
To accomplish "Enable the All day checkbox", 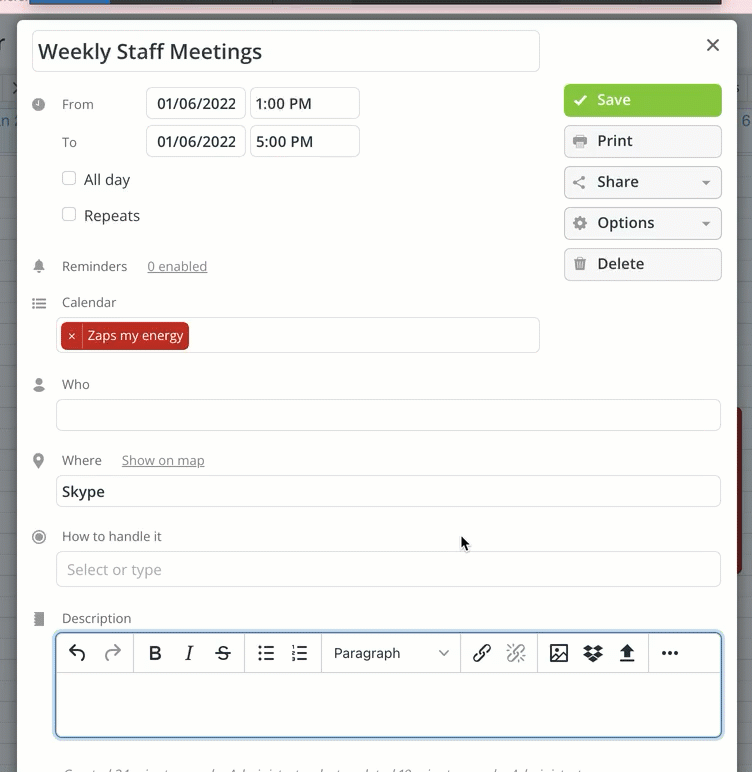I will [x=69, y=178].
